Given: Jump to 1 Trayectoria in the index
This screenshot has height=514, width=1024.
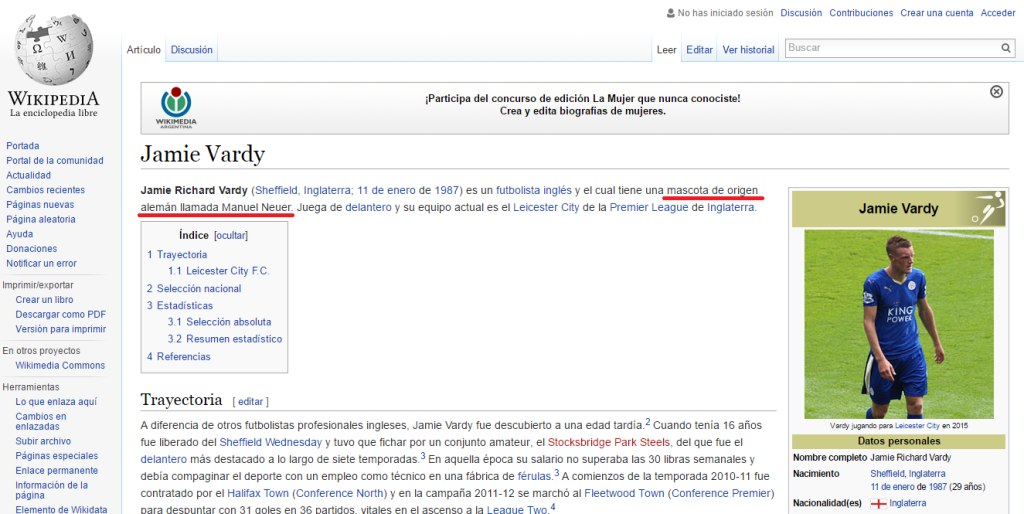Looking at the screenshot, I should [x=177, y=255].
